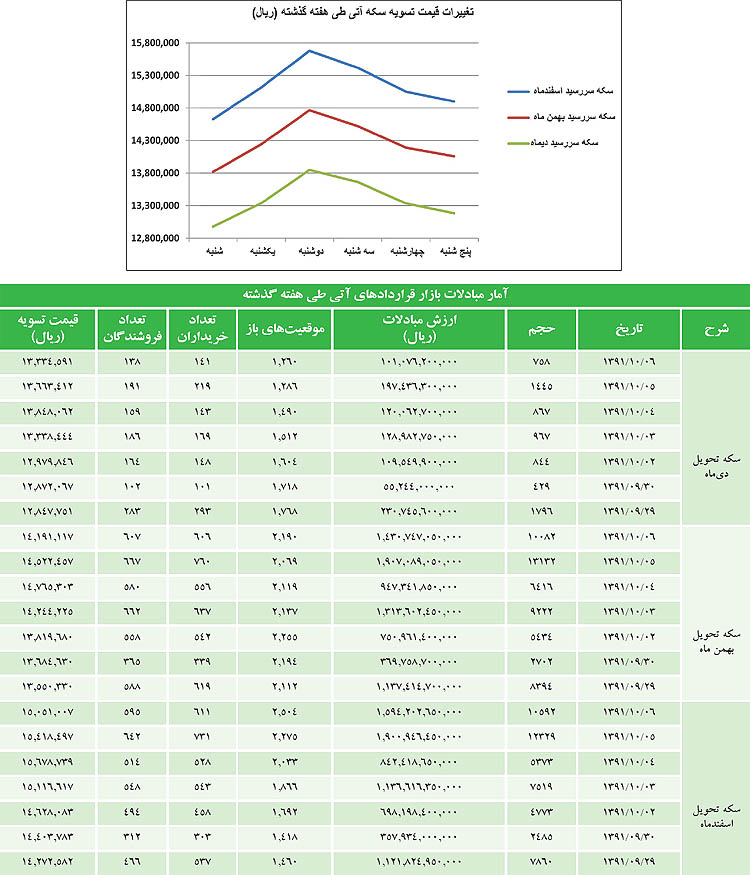Click the volume cell ۱۰۵۹۲
The width and height of the screenshot is (750, 875).
541,712
